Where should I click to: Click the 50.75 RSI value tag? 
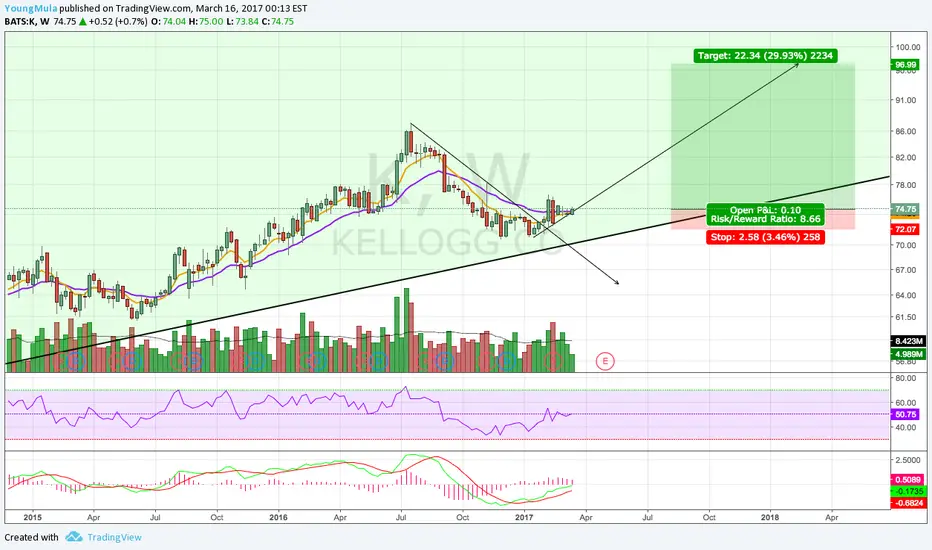905,414
